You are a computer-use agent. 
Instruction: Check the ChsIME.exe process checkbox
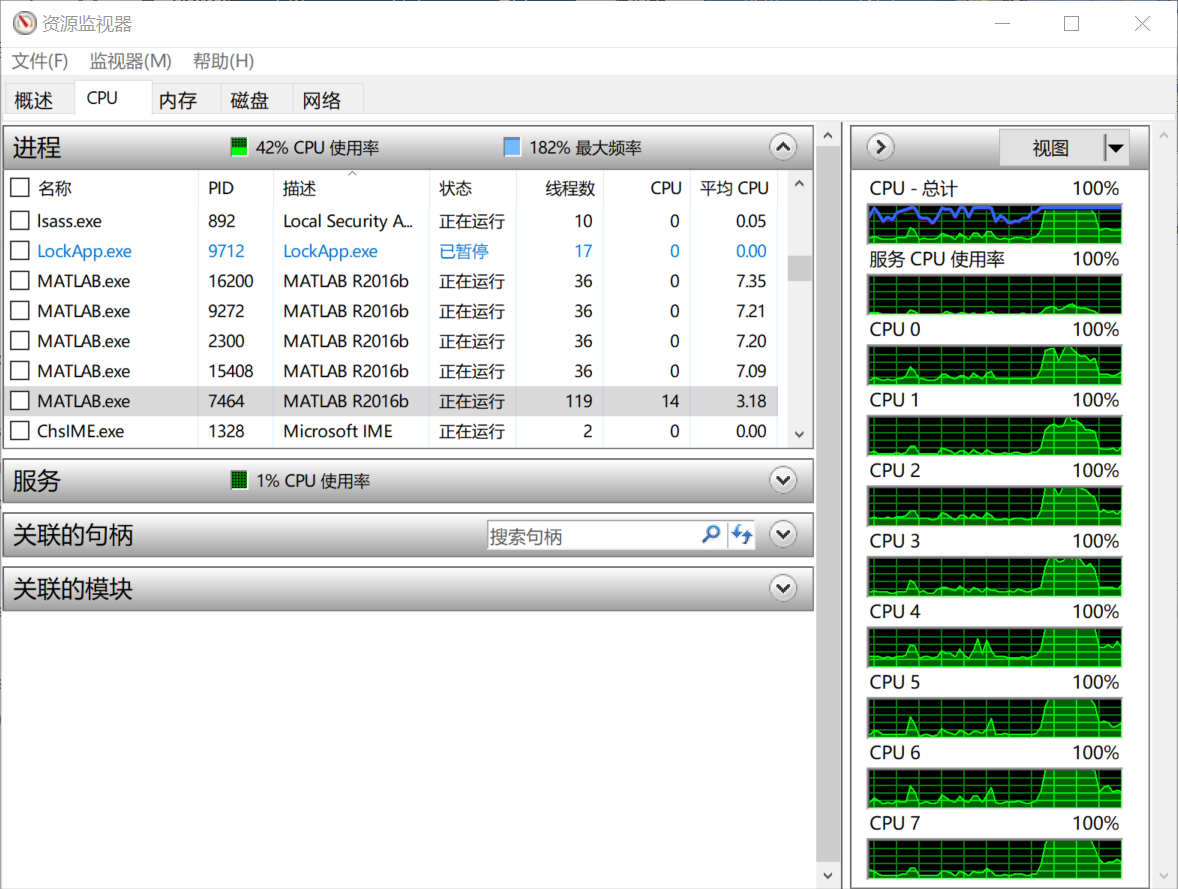pos(20,431)
